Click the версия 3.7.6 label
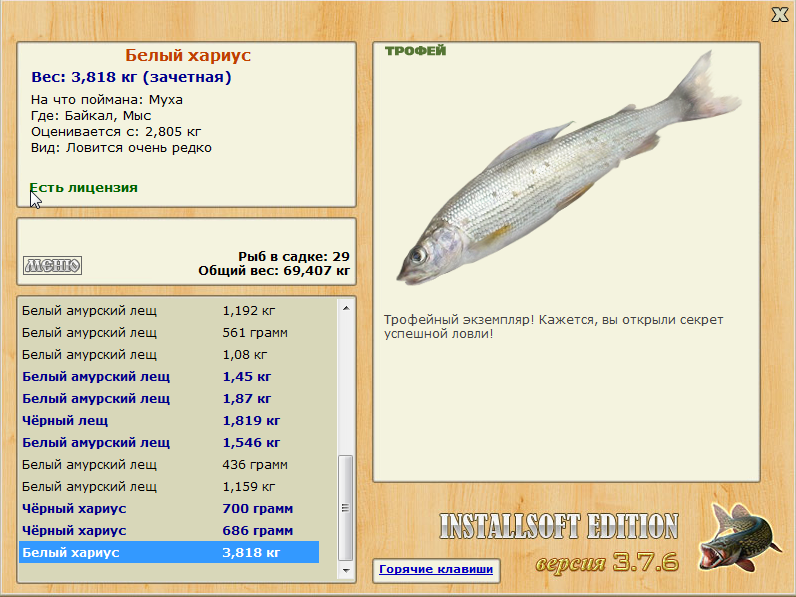Image resolution: width=796 pixels, height=597 pixels. [x=607, y=562]
